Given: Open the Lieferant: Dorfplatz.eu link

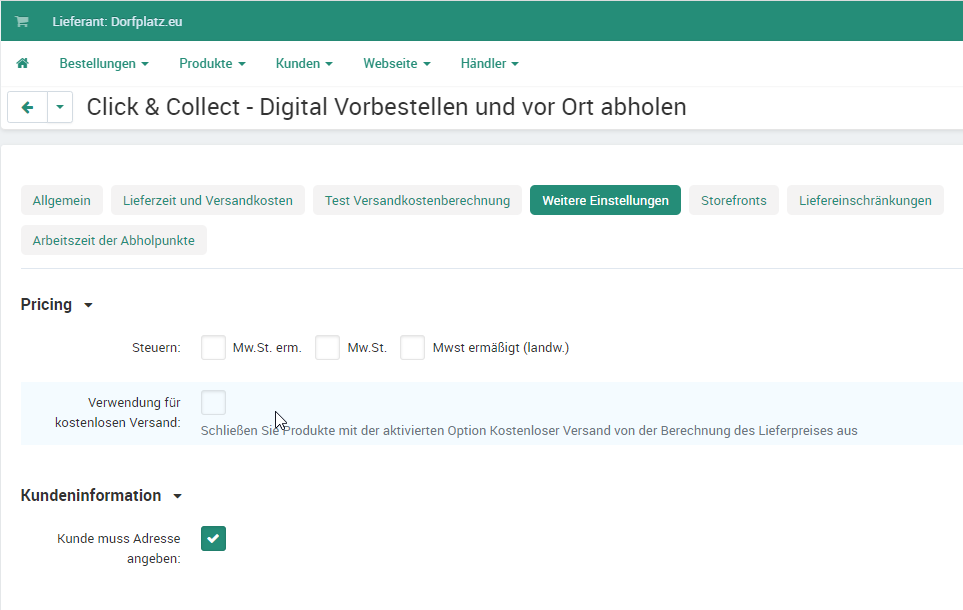Looking at the screenshot, I should 117,22.
